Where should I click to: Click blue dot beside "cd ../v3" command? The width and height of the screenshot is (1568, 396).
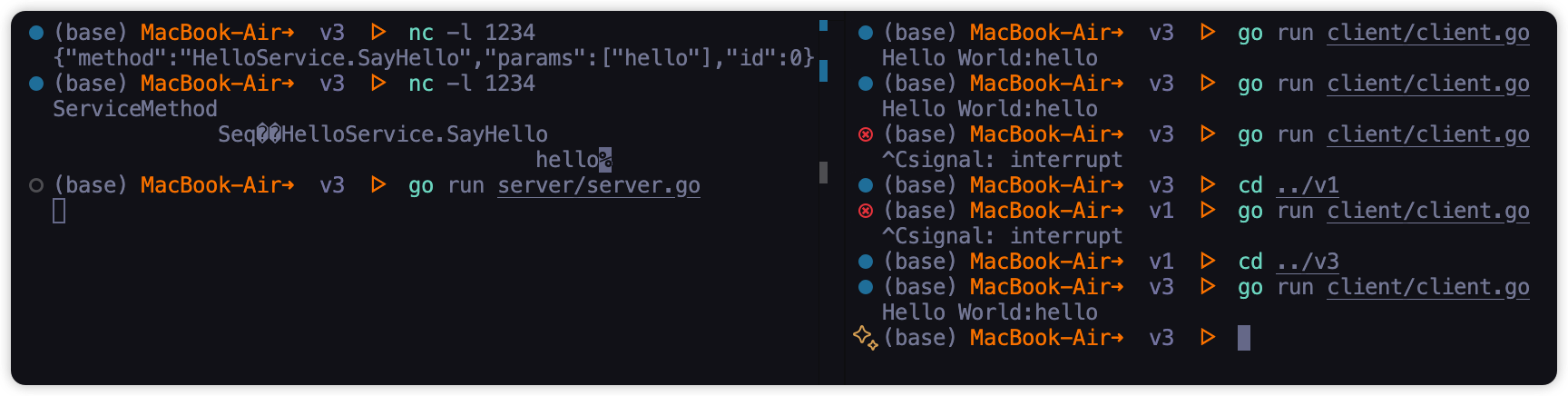(x=866, y=262)
